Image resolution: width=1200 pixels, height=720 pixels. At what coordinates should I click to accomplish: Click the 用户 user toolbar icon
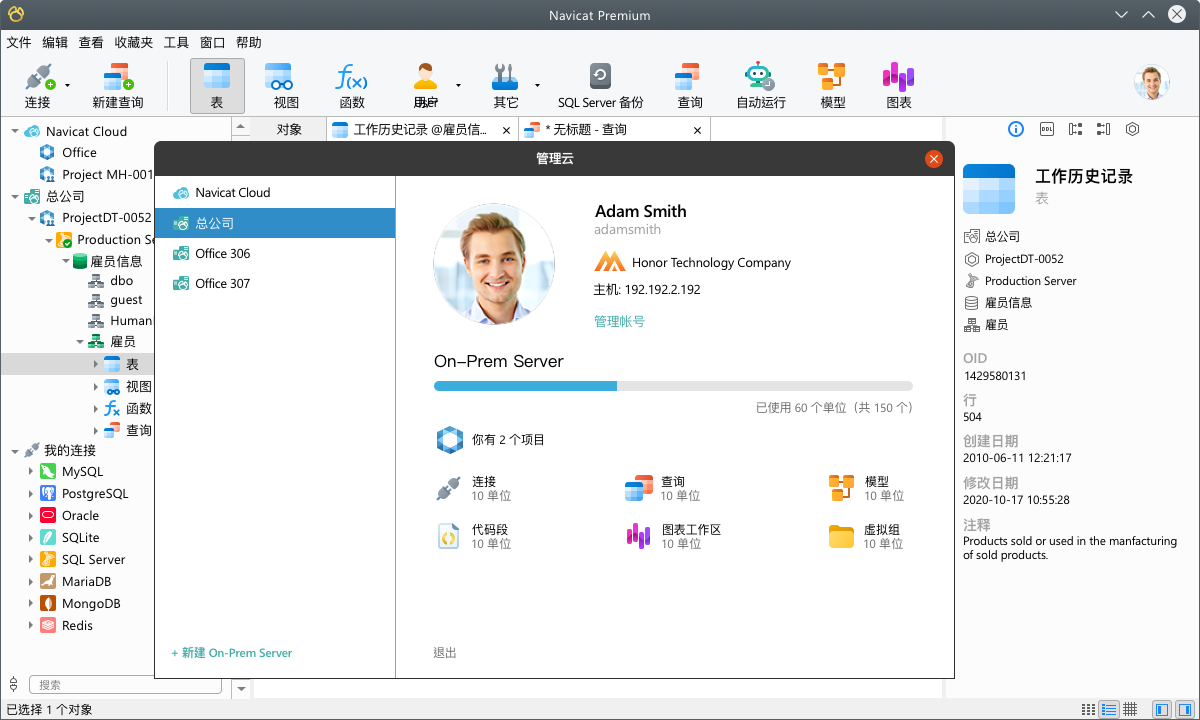426,78
